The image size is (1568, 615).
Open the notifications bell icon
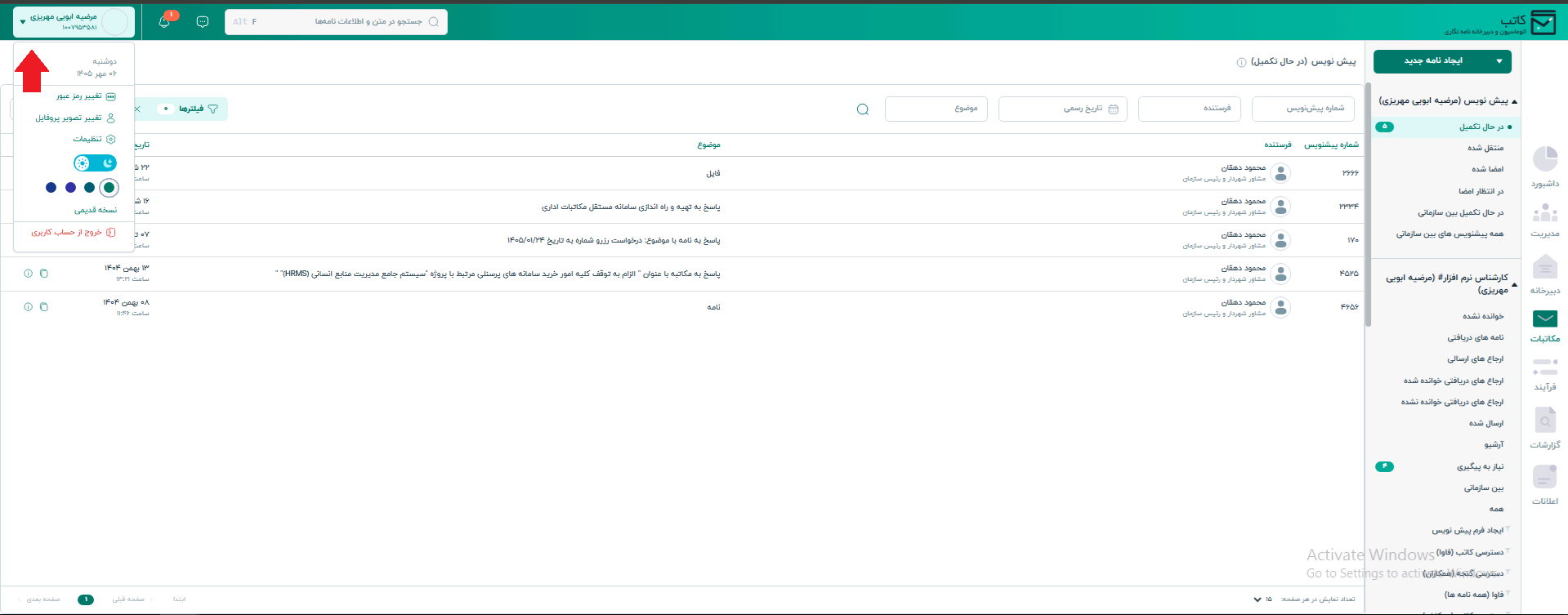point(164,22)
